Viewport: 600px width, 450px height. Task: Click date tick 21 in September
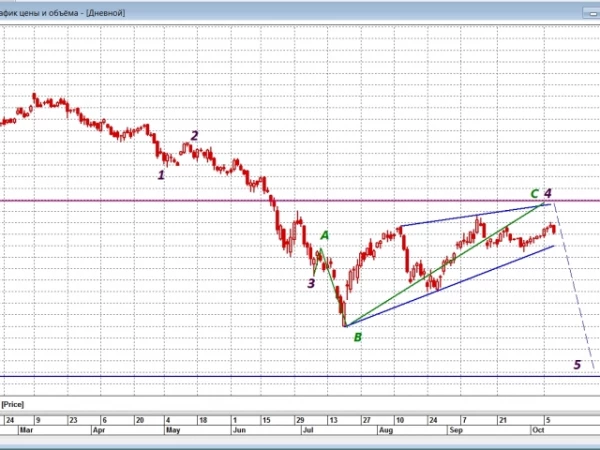503,420
